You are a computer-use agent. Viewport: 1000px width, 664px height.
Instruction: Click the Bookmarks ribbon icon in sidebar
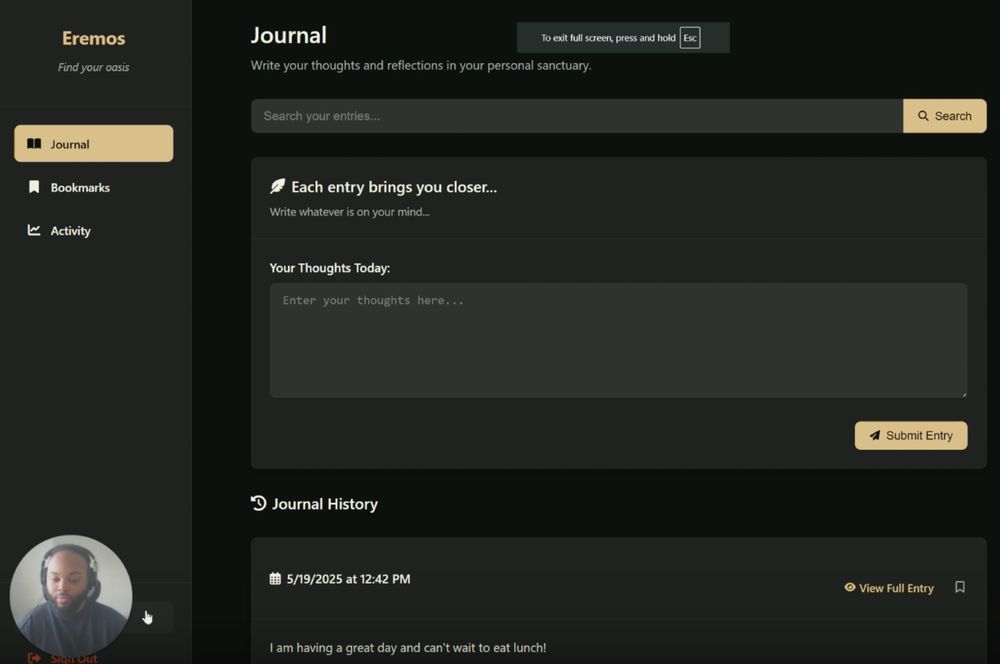pos(34,187)
